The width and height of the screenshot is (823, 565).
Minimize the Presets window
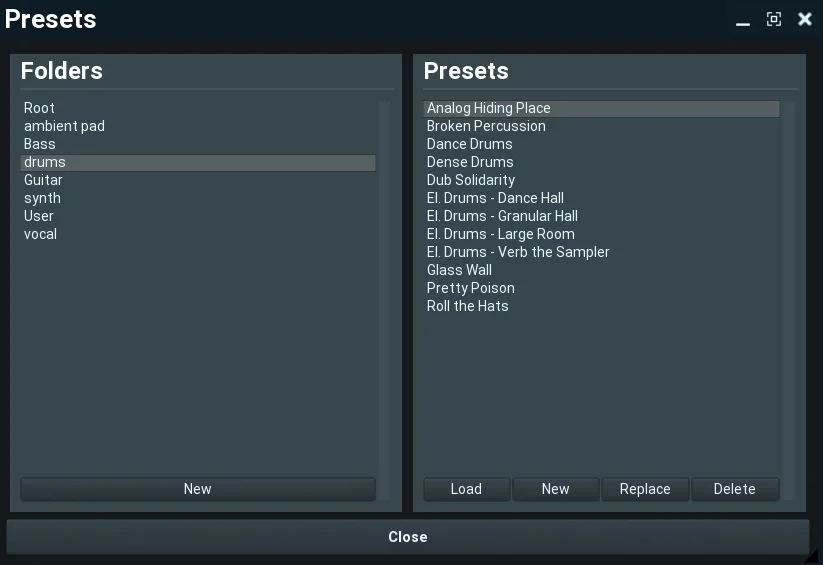tap(742, 20)
